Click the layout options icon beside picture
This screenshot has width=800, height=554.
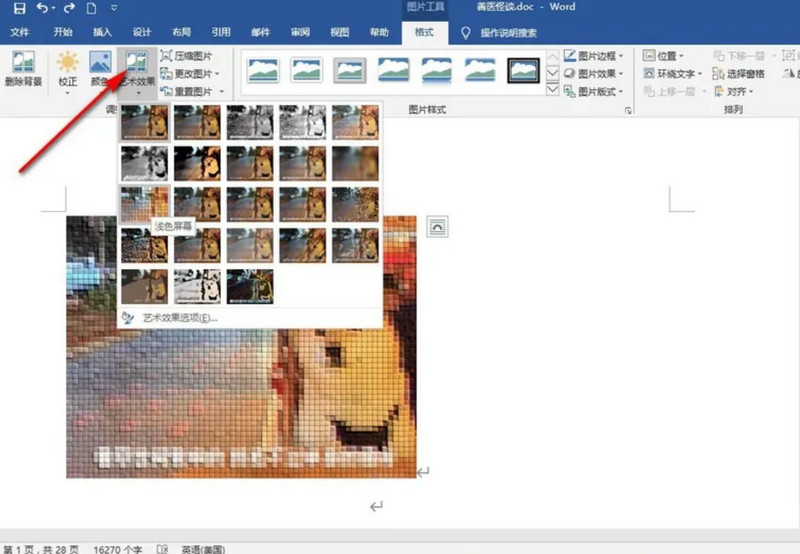[x=437, y=226]
